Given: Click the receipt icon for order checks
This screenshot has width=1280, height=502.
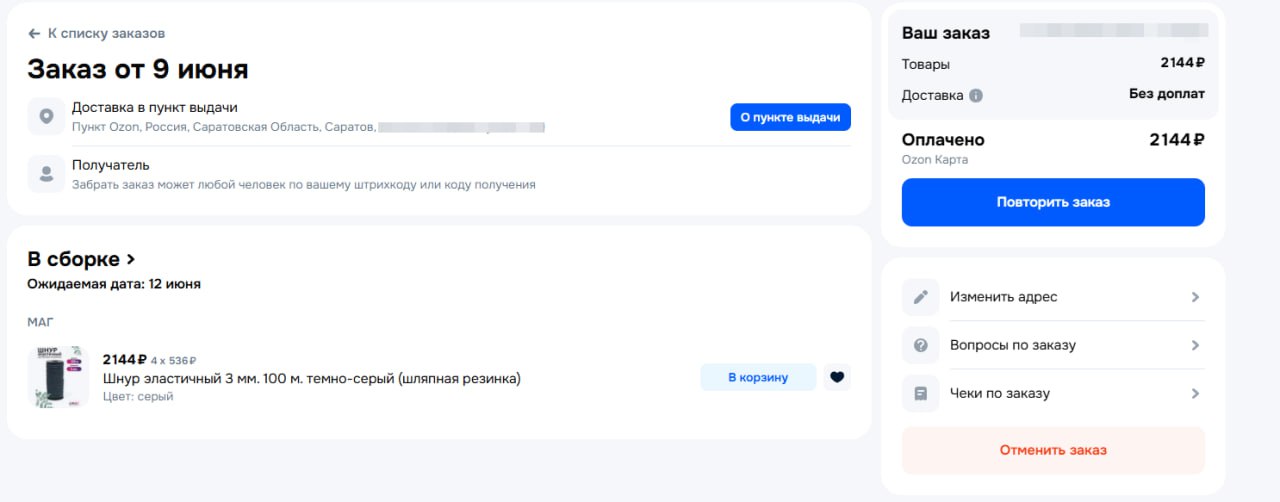Looking at the screenshot, I should pyautogui.click(x=921, y=393).
